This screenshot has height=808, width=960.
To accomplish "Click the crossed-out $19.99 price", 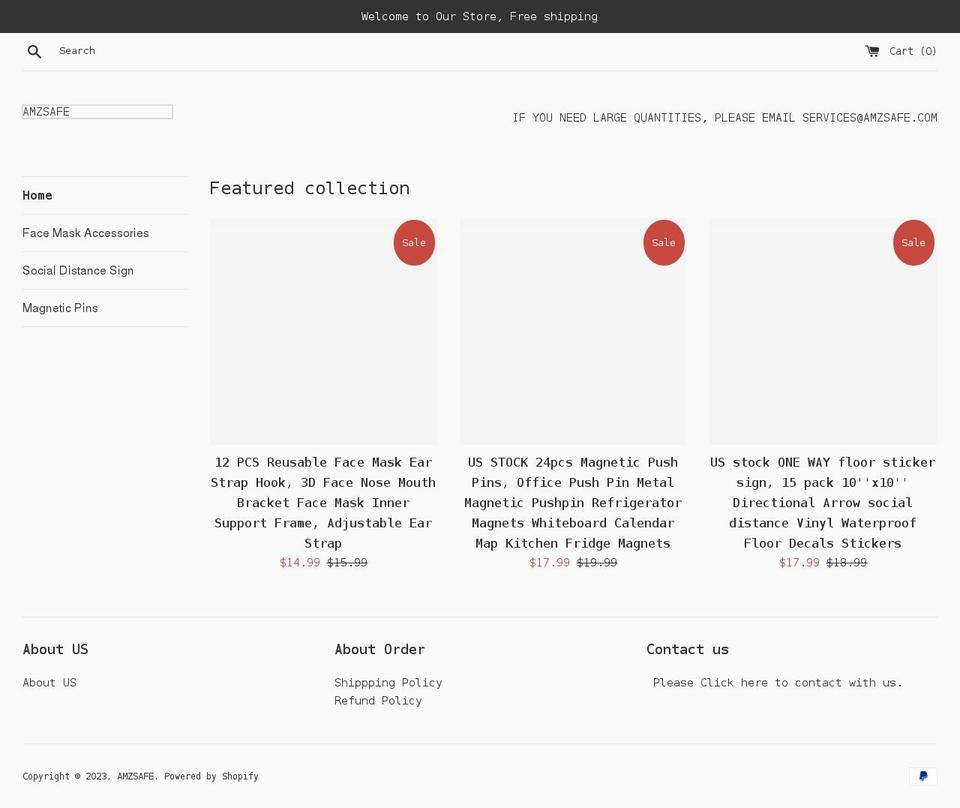I will tap(597, 563).
